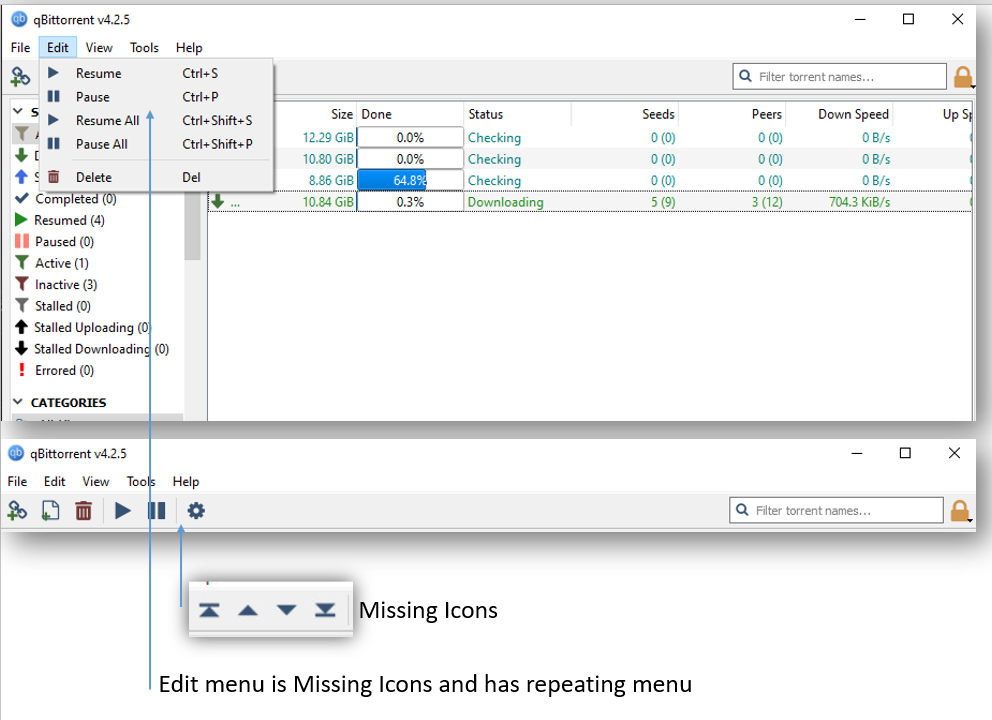This screenshot has height=720, width=992.
Task: Select the Errored filter entry
Action: click(60, 370)
